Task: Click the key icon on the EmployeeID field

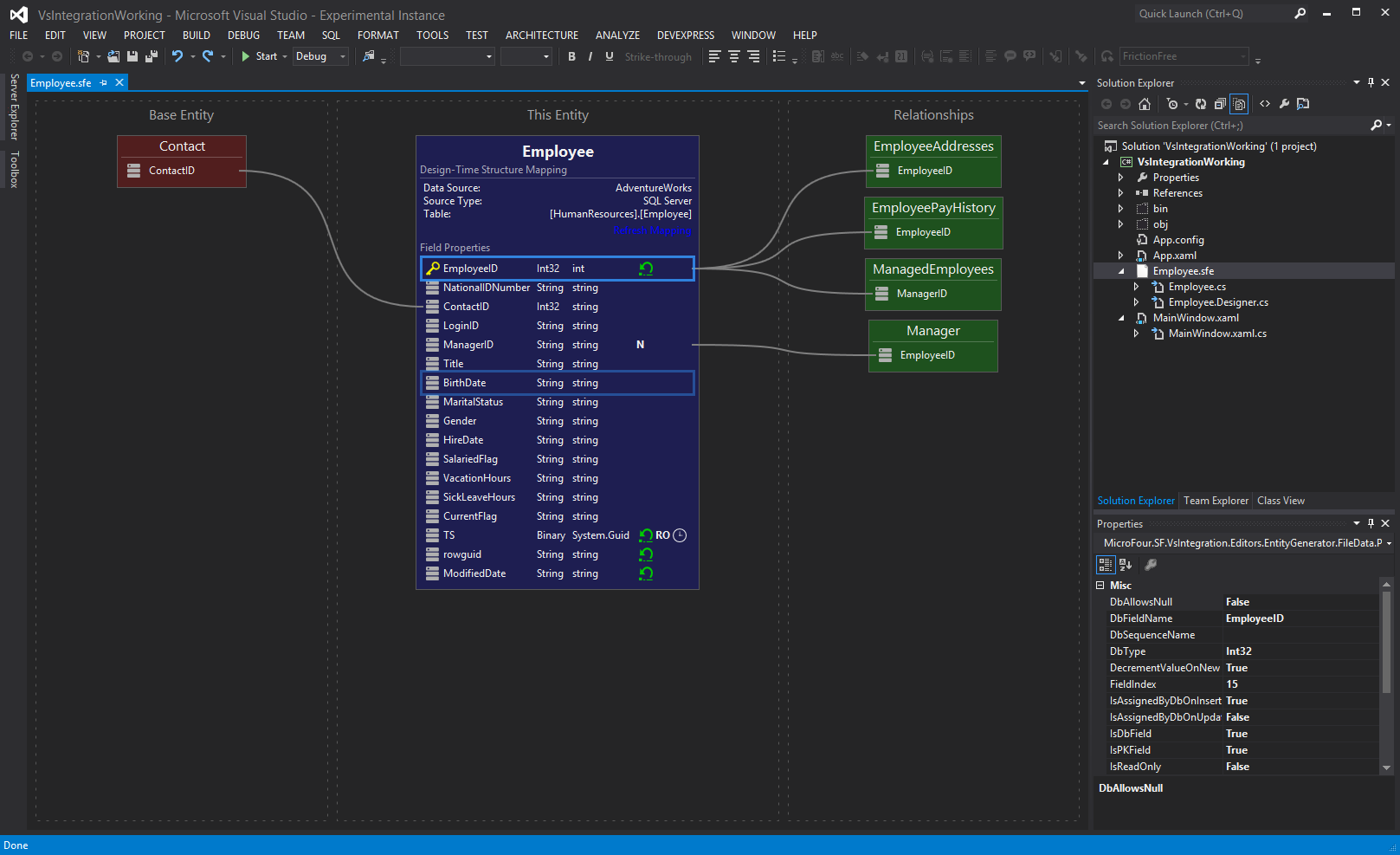Action: tap(432, 269)
